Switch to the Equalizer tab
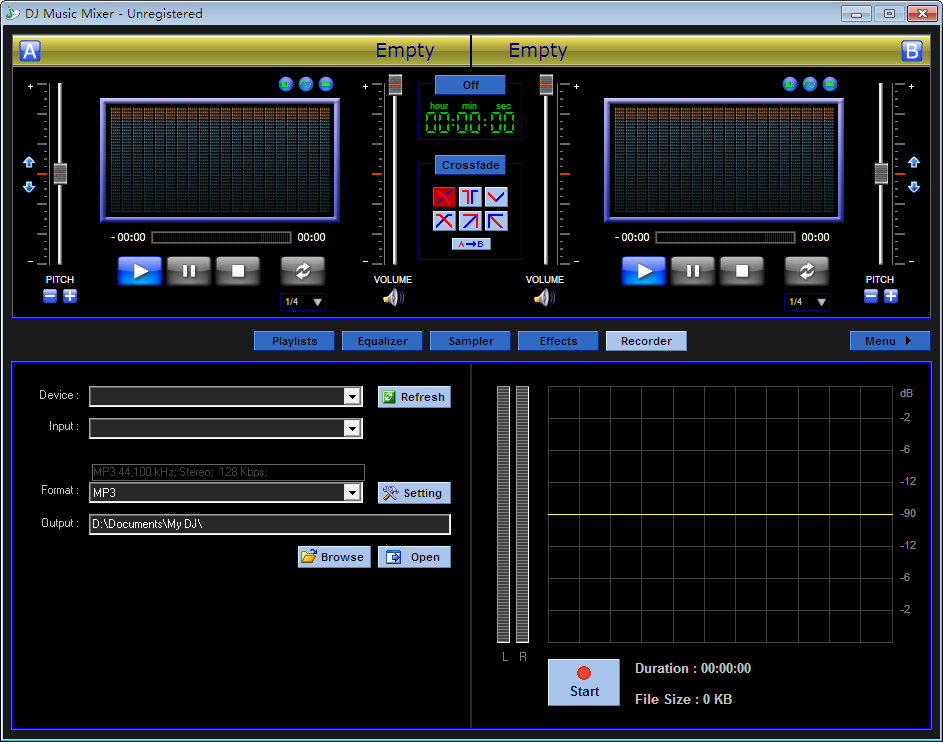 pyautogui.click(x=382, y=340)
